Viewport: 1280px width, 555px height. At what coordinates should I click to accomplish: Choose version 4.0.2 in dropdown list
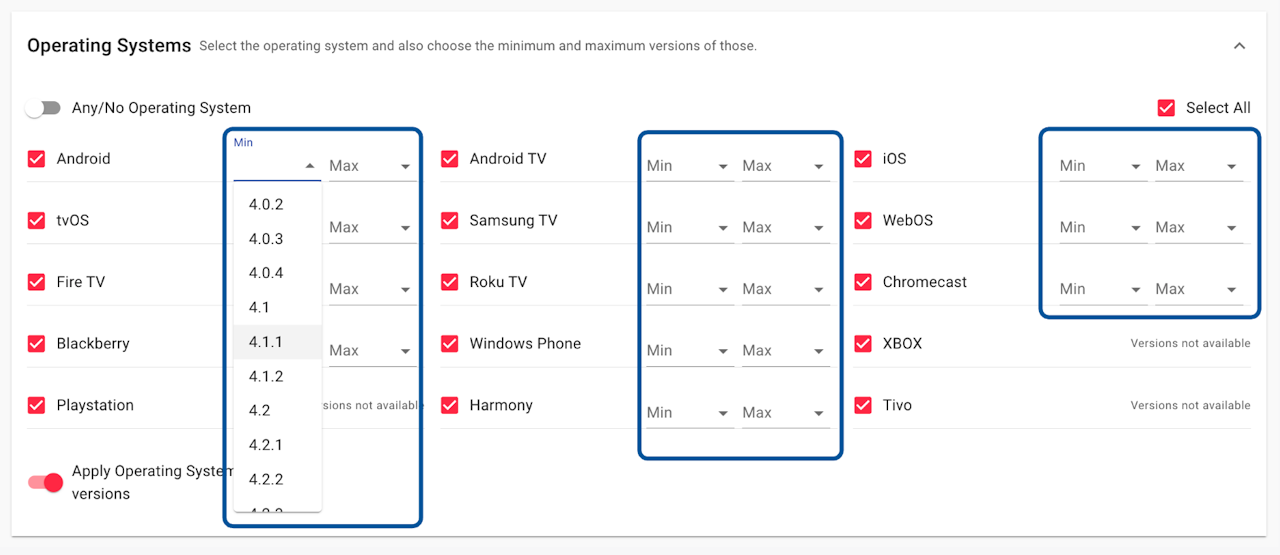[266, 205]
